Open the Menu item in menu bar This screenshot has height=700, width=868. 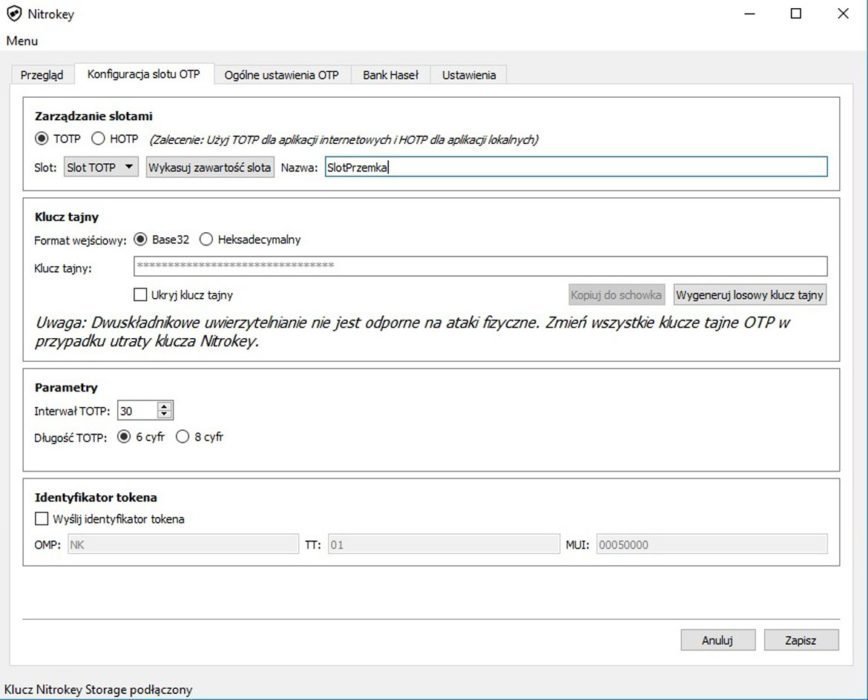coord(22,41)
